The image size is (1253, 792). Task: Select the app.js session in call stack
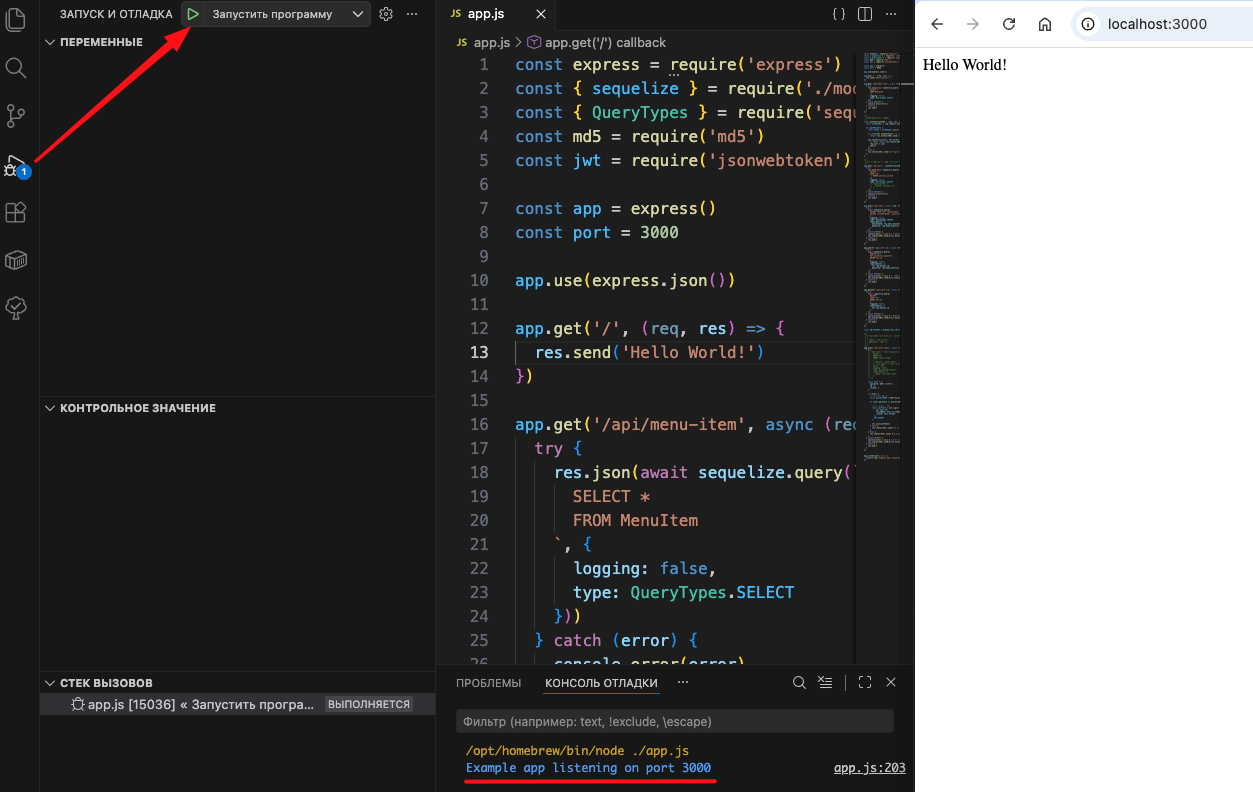point(190,704)
